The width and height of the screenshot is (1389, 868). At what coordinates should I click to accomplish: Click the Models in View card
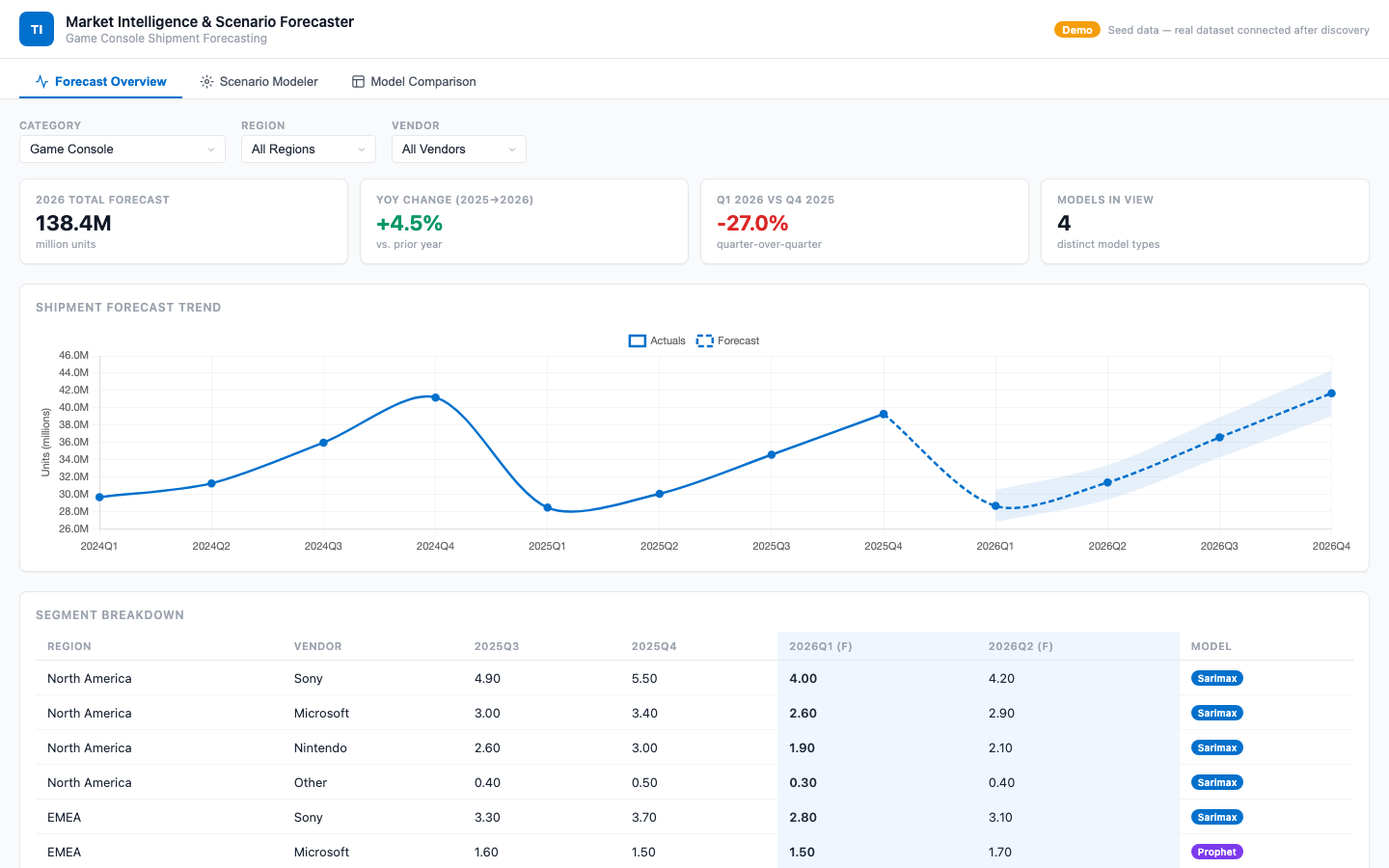[x=1205, y=221]
